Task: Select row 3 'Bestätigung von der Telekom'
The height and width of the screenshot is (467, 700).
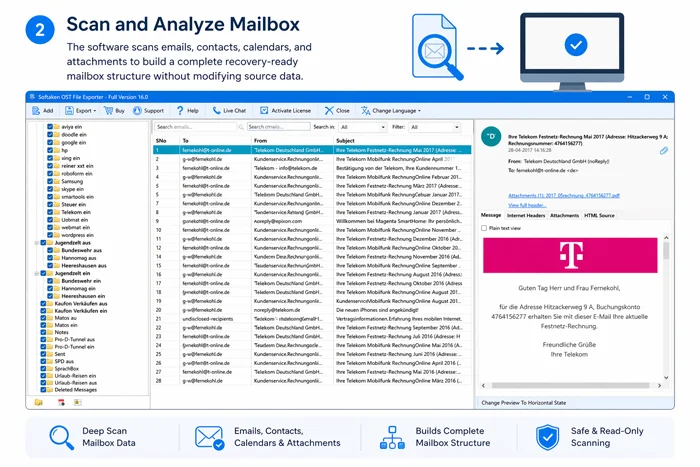Action: (312, 168)
